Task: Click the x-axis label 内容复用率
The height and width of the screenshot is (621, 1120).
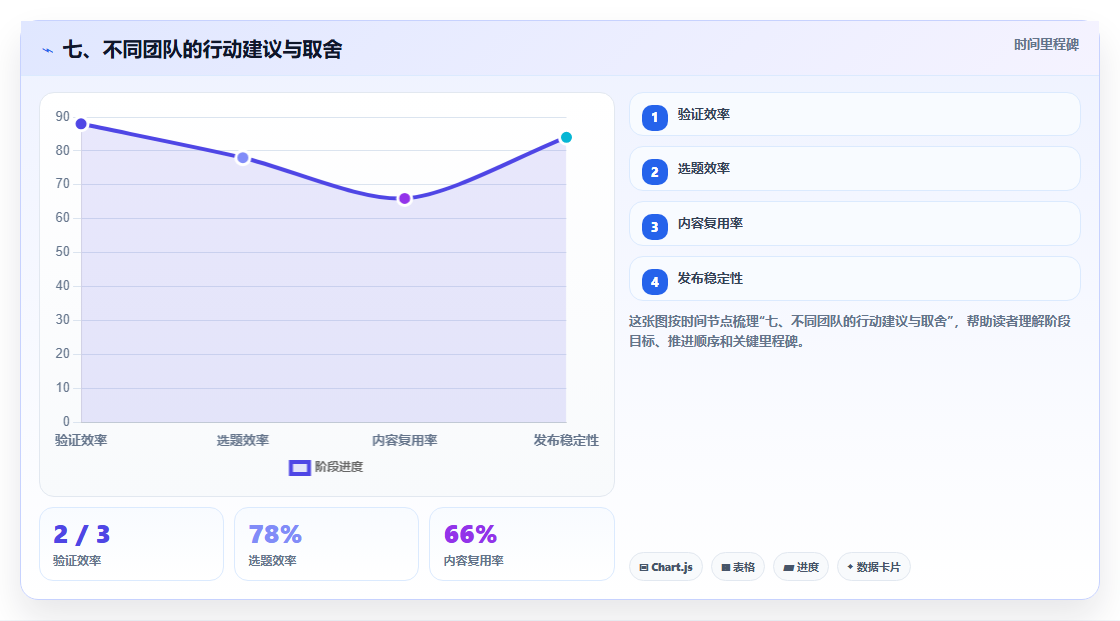Action: [404, 440]
